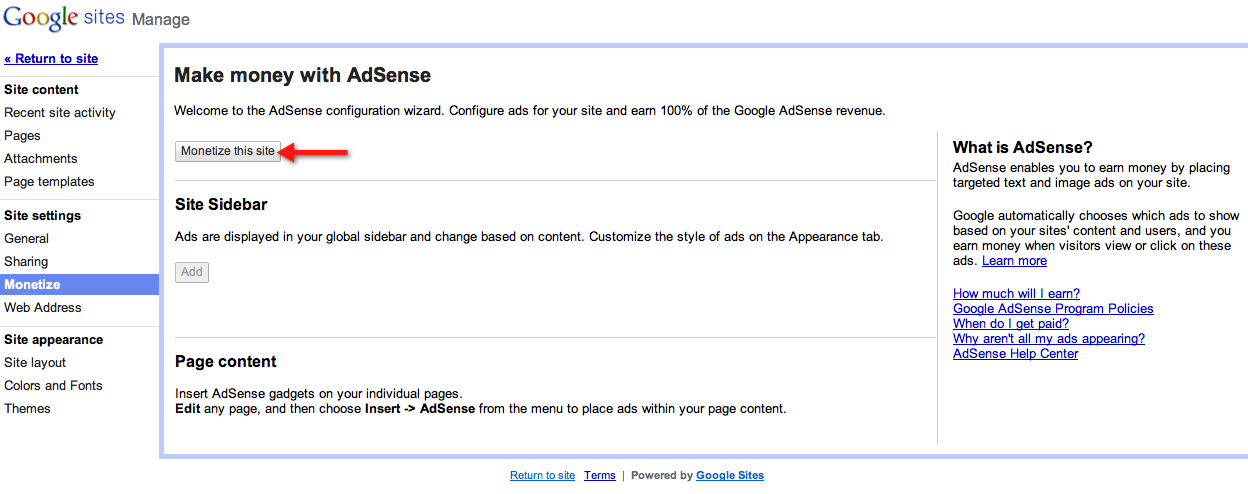Open Attachments section
The image size is (1248, 494).
[41, 159]
